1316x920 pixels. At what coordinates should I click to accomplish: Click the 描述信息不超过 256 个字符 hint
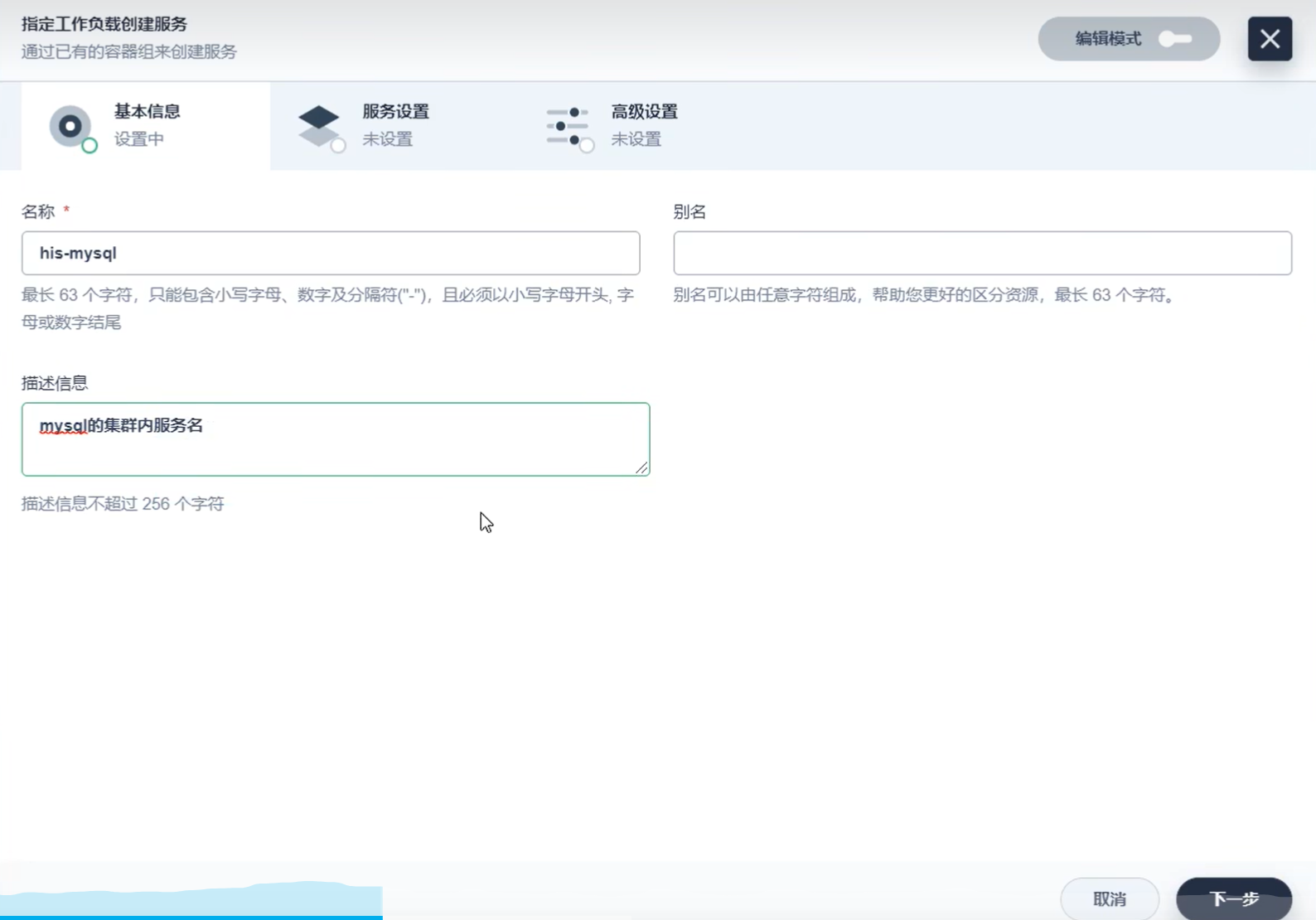point(123,504)
